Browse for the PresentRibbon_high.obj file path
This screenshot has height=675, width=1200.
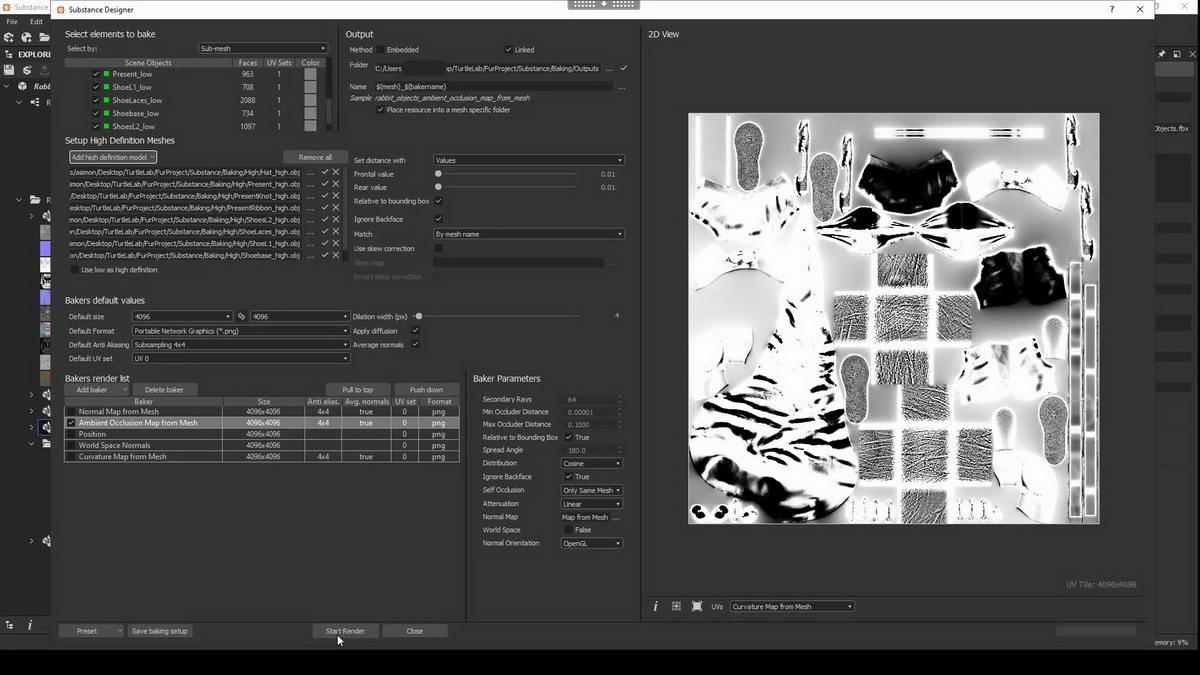311,208
